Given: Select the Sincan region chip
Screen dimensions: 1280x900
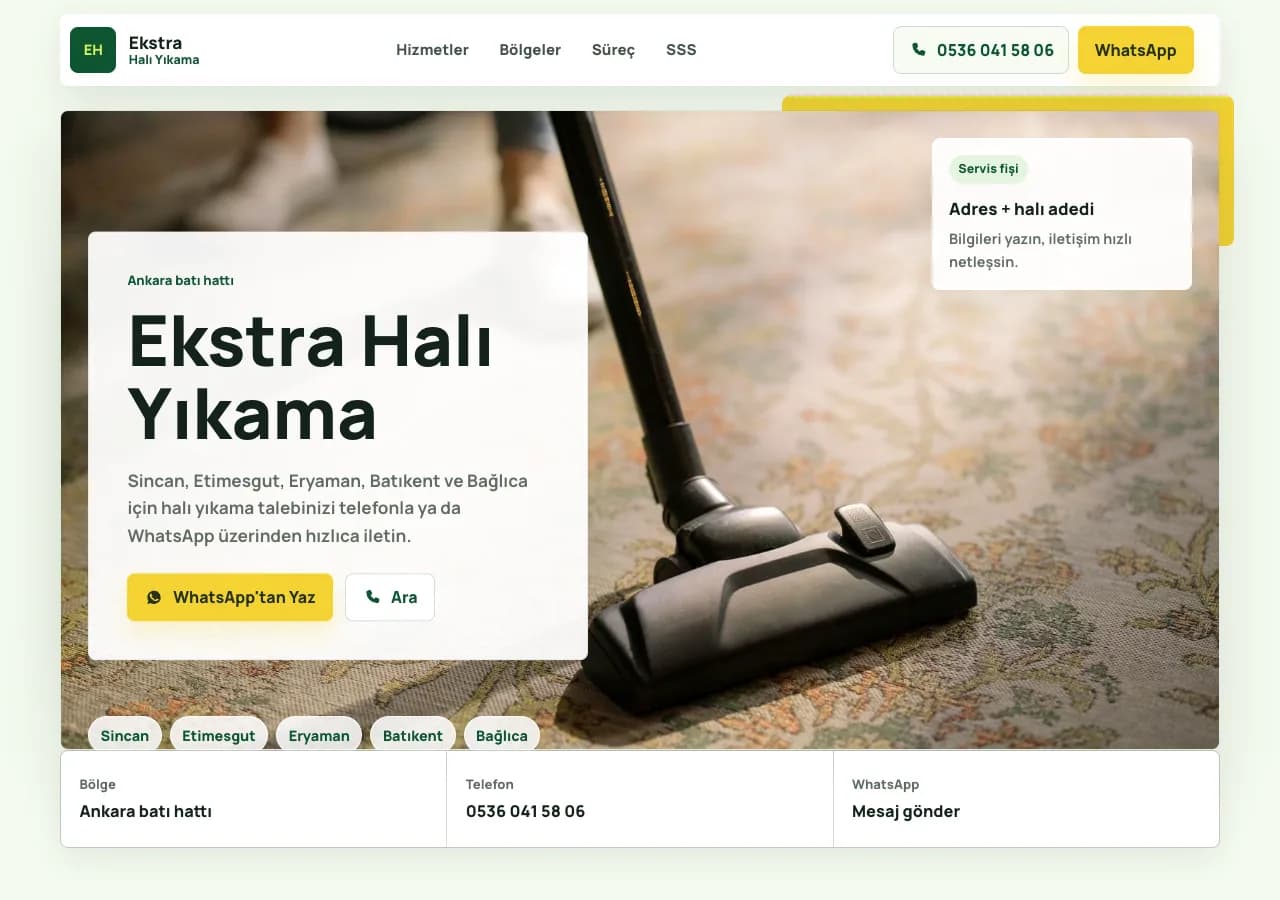Looking at the screenshot, I should pos(125,735).
